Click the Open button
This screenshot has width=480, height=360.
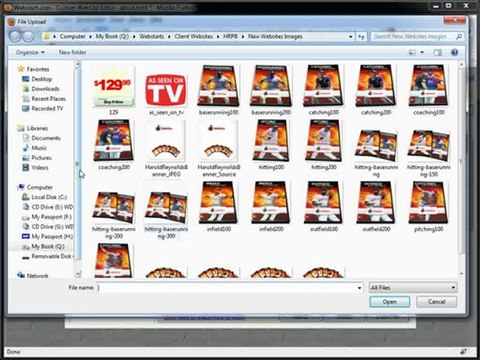(390, 302)
